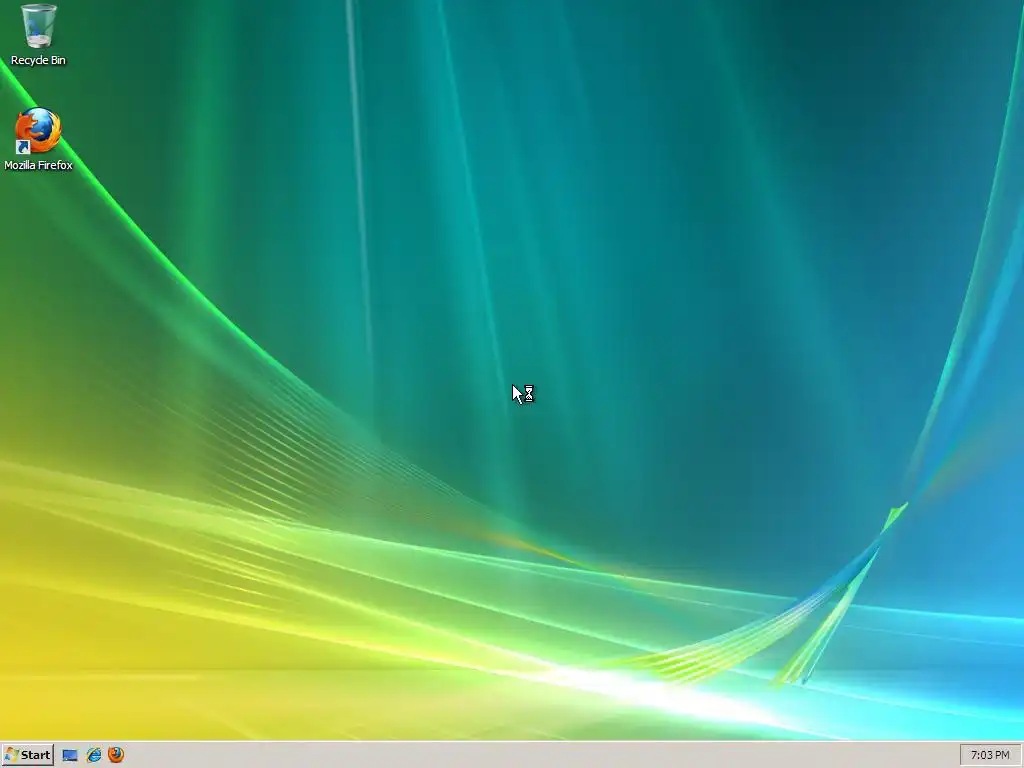Click the 7:03 PM taskbar clock
The width and height of the screenshot is (1024, 768).
[990, 755]
